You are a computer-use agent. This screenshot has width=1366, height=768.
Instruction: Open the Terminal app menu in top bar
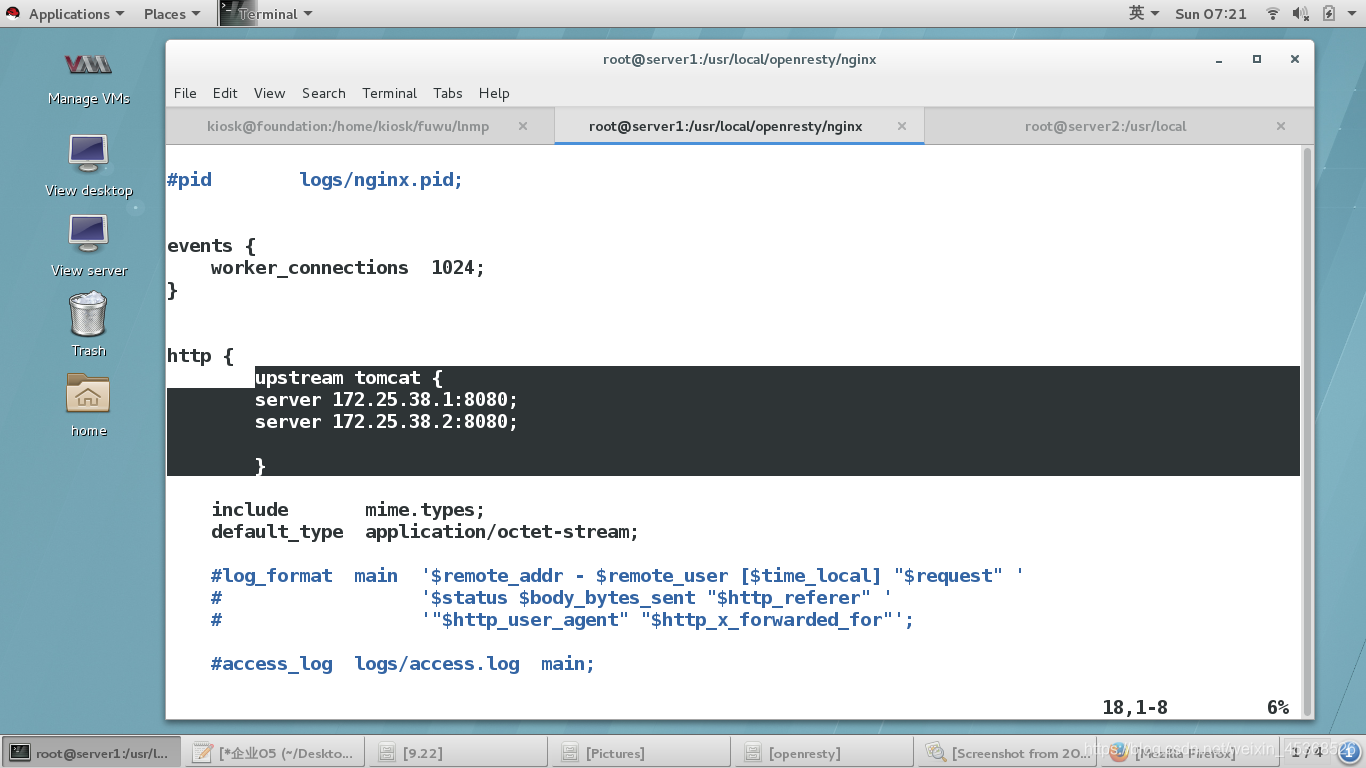(266, 14)
